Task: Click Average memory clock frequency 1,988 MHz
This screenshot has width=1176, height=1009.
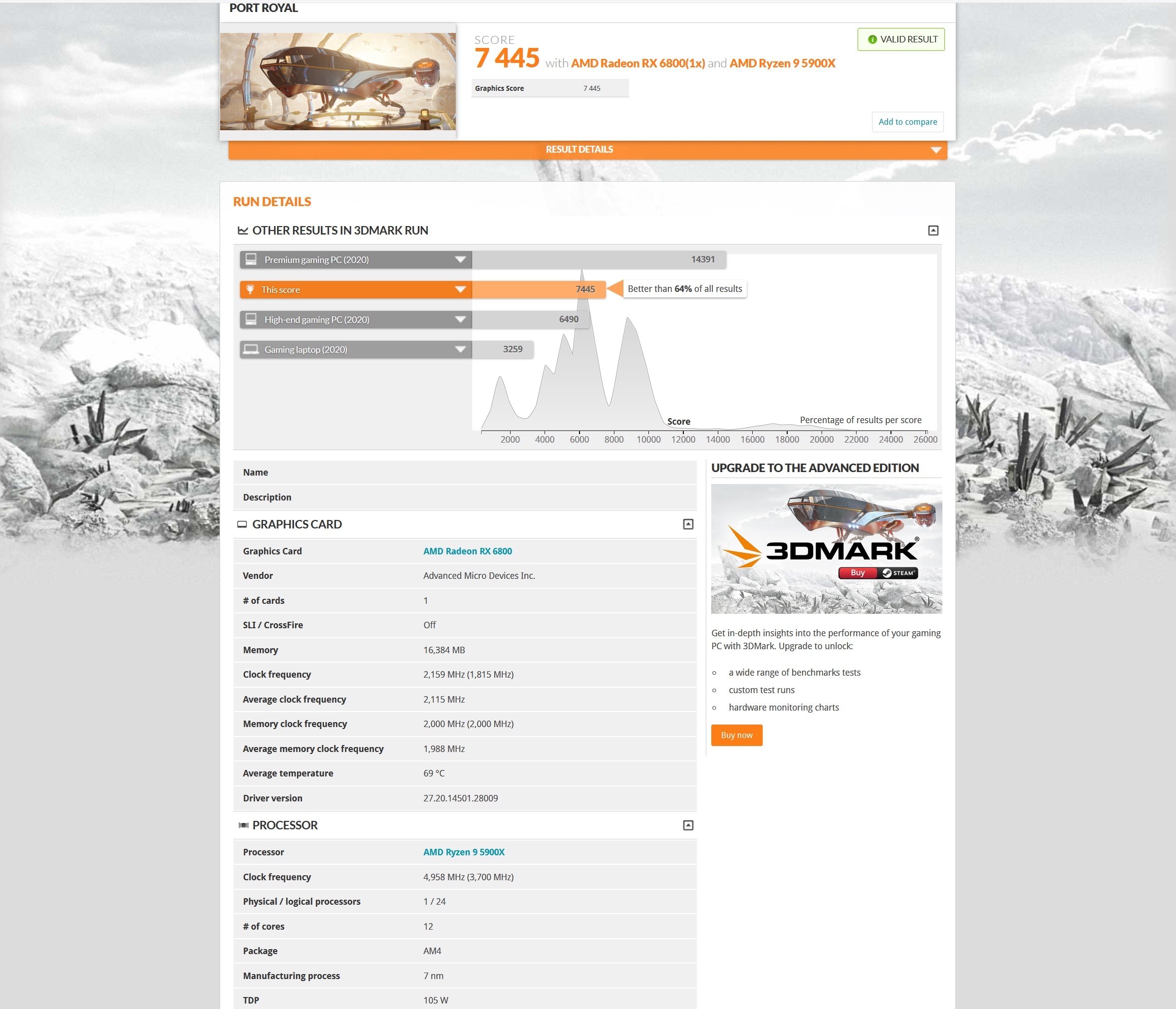Action: (x=444, y=749)
